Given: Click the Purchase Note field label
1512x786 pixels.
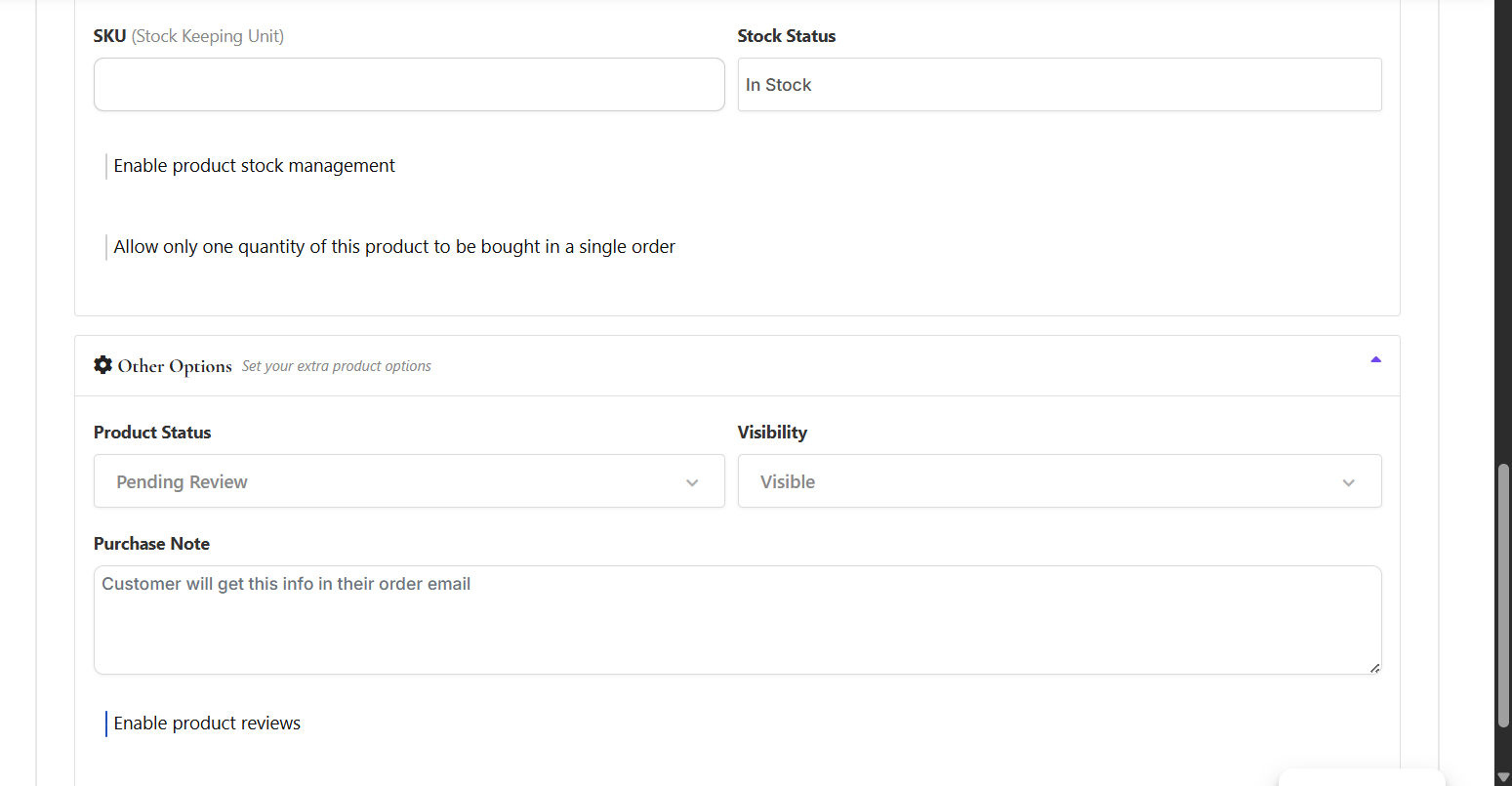Looking at the screenshot, I should (151, 544).
